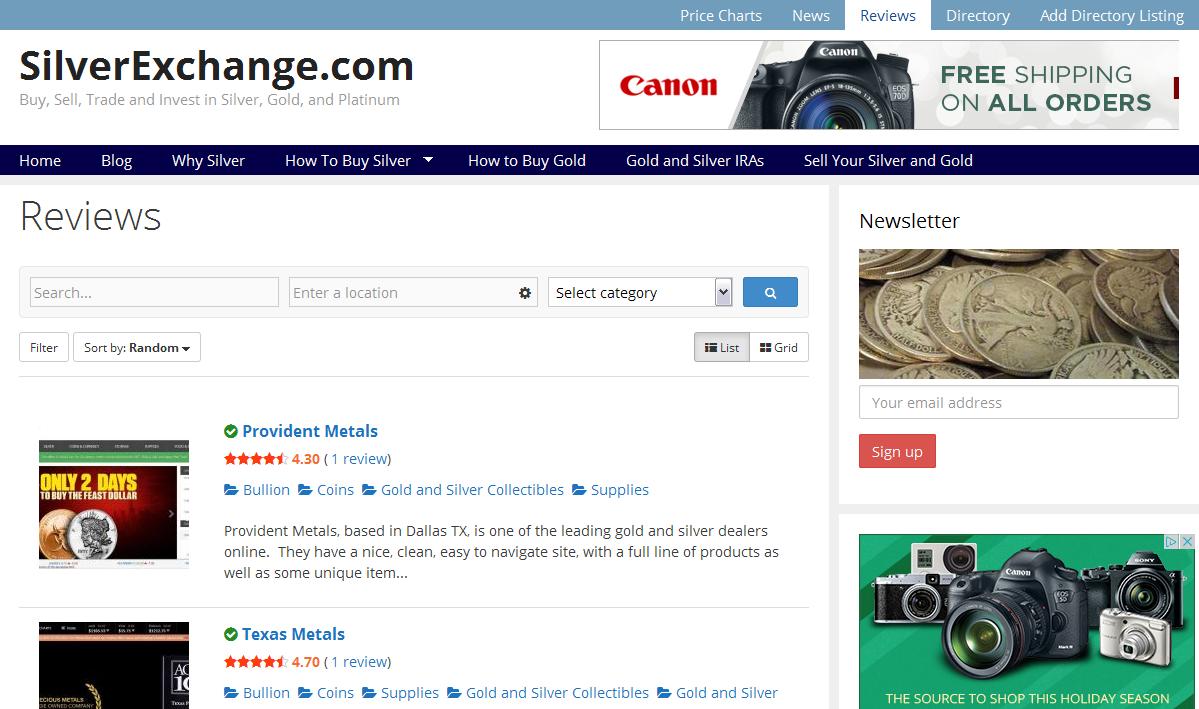This screenshot has height=709, width=1199.
Task: Go to Home menu item
Action: (x=40, y=161)
